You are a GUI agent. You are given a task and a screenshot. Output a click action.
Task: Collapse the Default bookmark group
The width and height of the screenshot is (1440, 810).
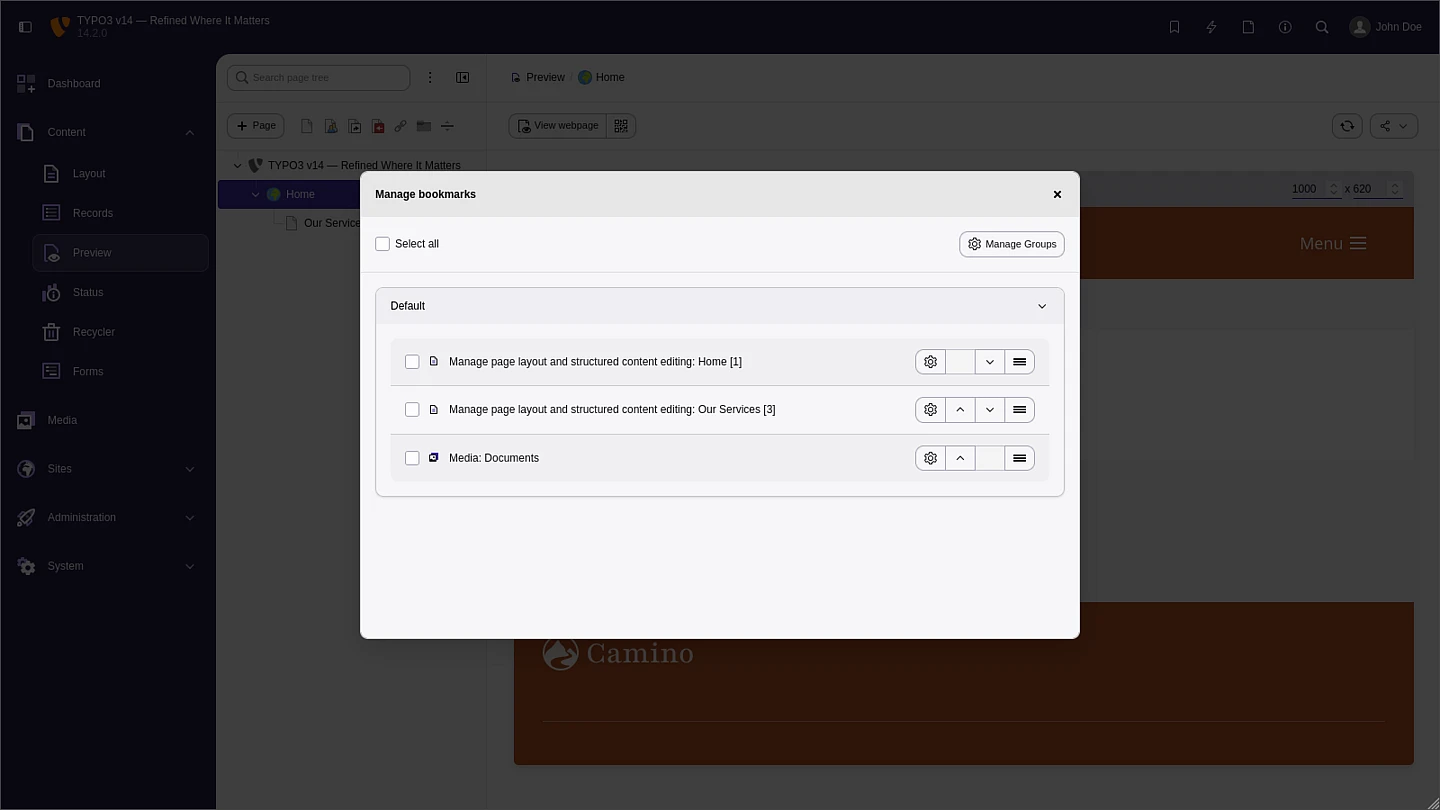(1041, 306)
